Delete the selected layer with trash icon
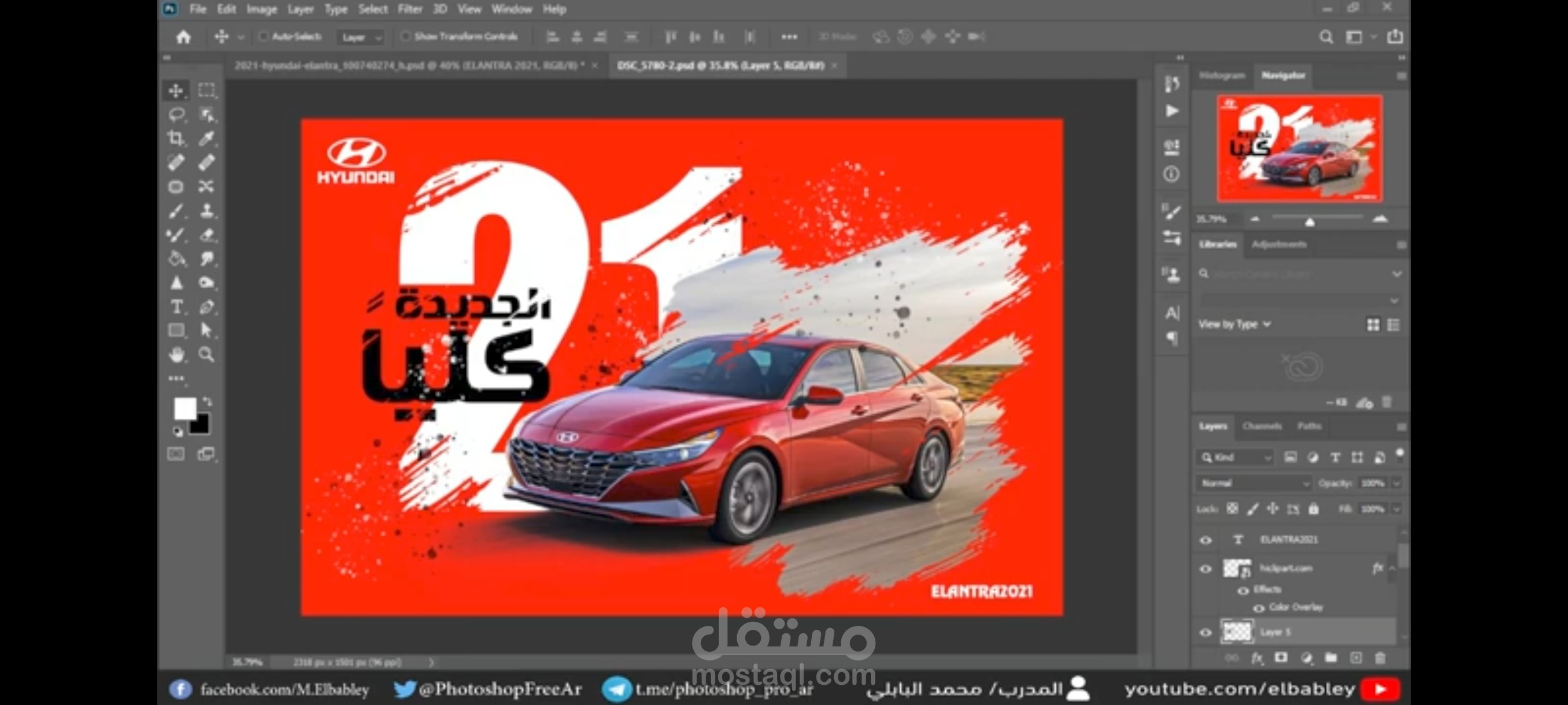Image resolution: width=1568 pixels, height=705 pixels. pos(1380,658)
